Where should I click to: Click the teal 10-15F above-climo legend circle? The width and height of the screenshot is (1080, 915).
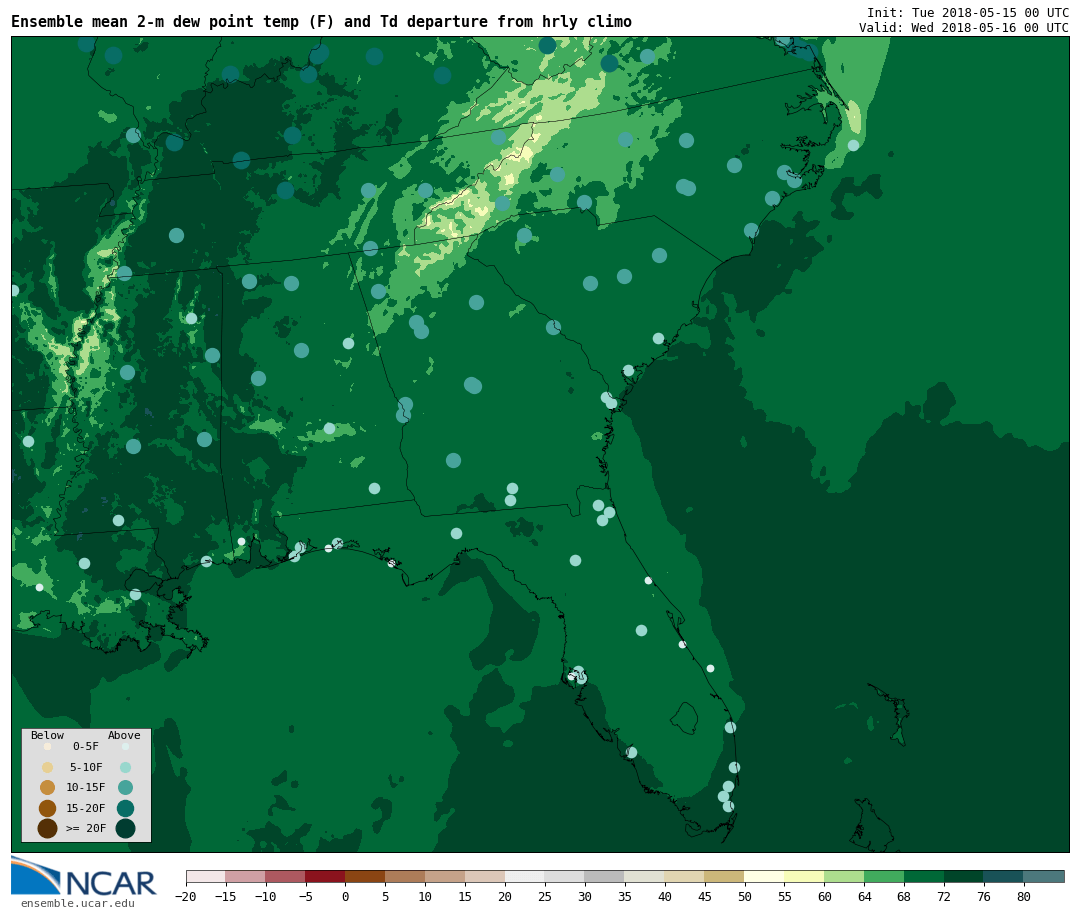[x=125, y=788]
